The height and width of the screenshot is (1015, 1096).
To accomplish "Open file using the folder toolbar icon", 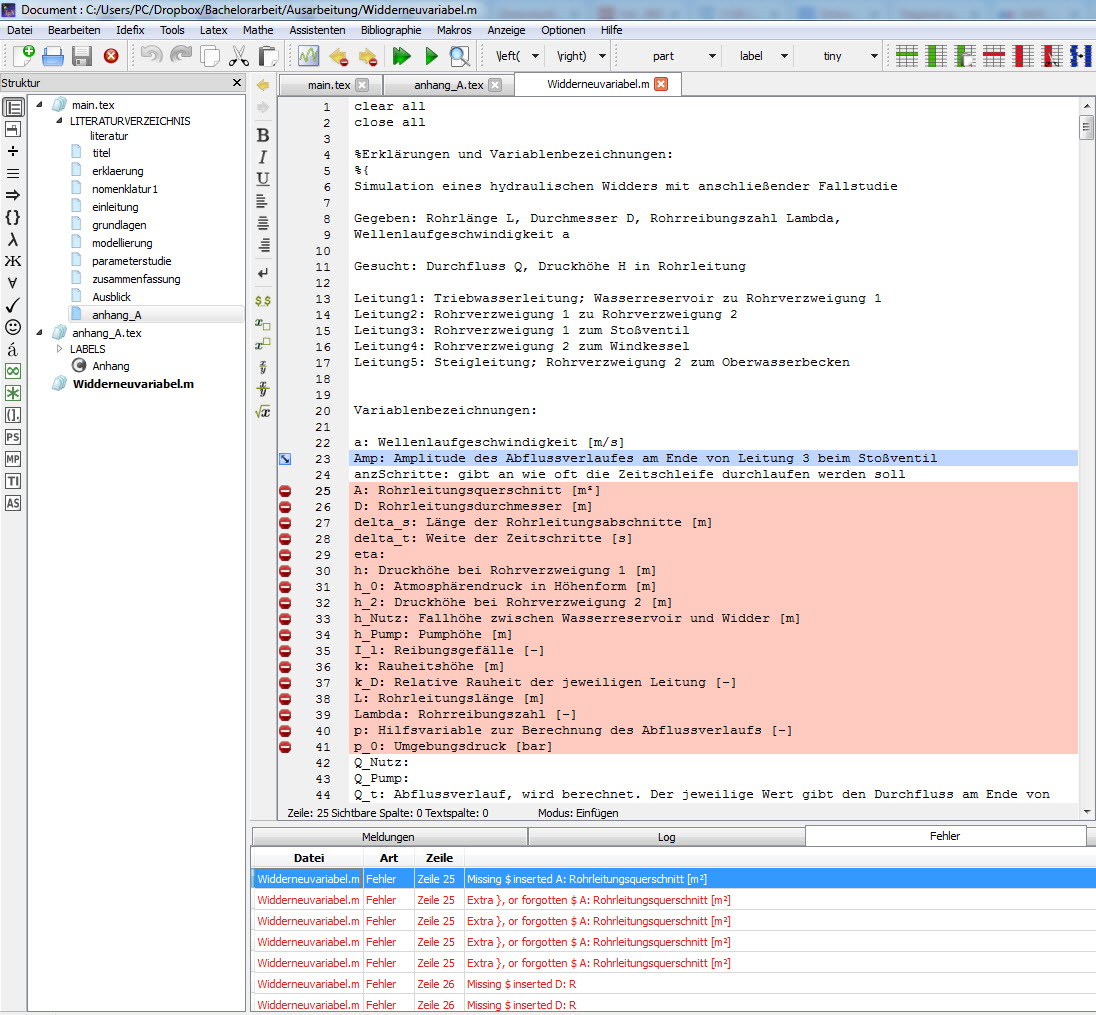I will (53, 56).
